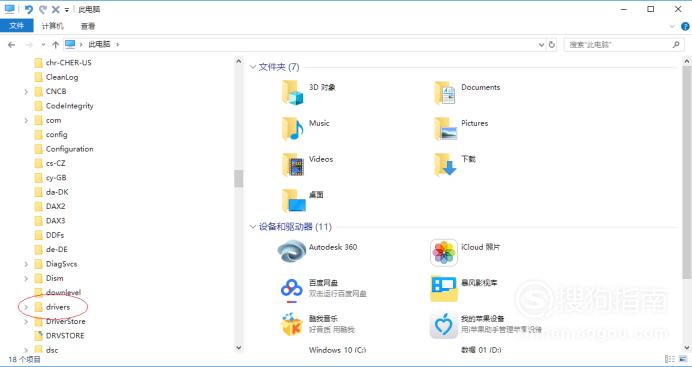The image size is (692, 367).
Task: Open the 3D 对象 folder icon
Action: click(293, 92)
